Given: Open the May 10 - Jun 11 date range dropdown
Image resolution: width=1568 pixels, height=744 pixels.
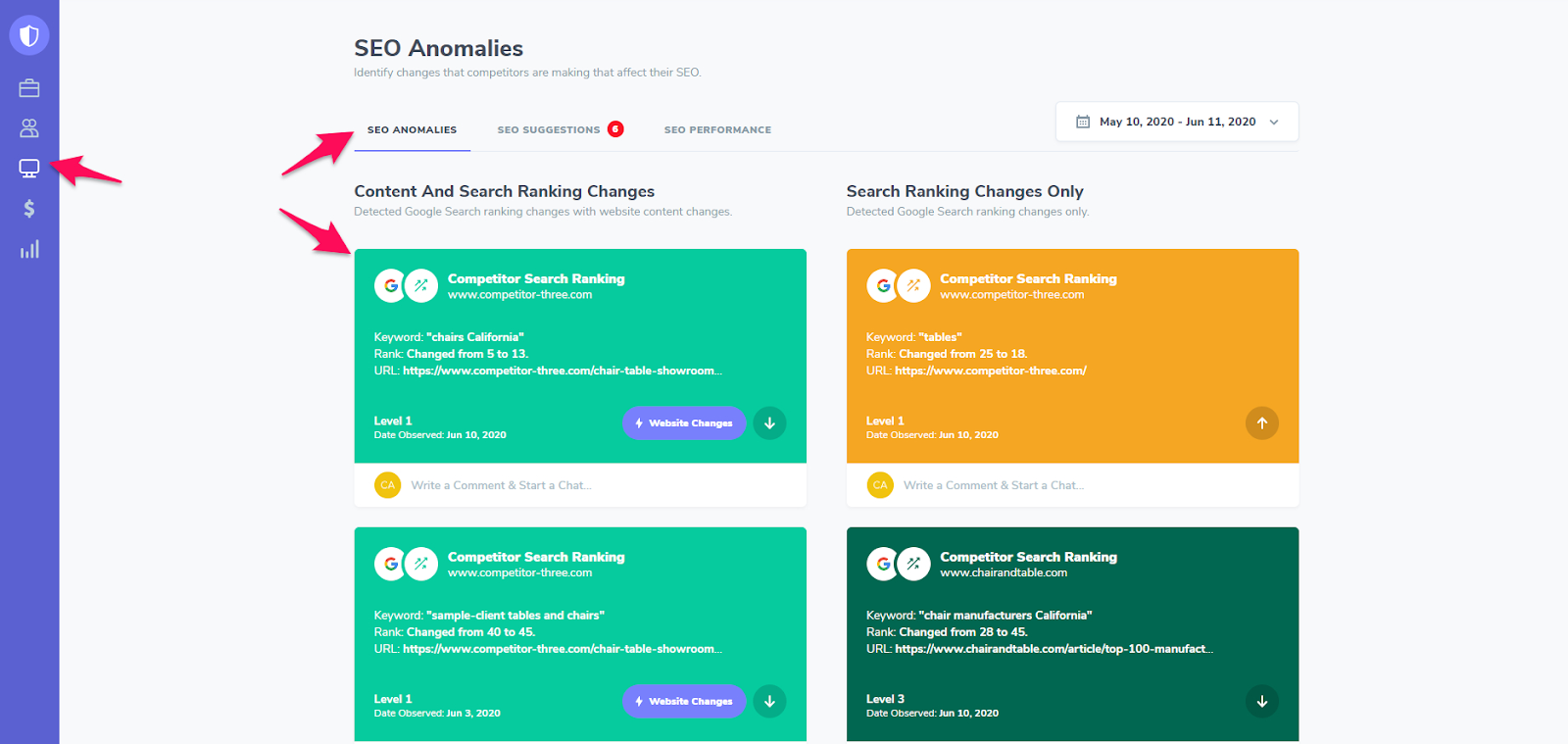Looking at the screenshot, I should [x=1176, y=123].
